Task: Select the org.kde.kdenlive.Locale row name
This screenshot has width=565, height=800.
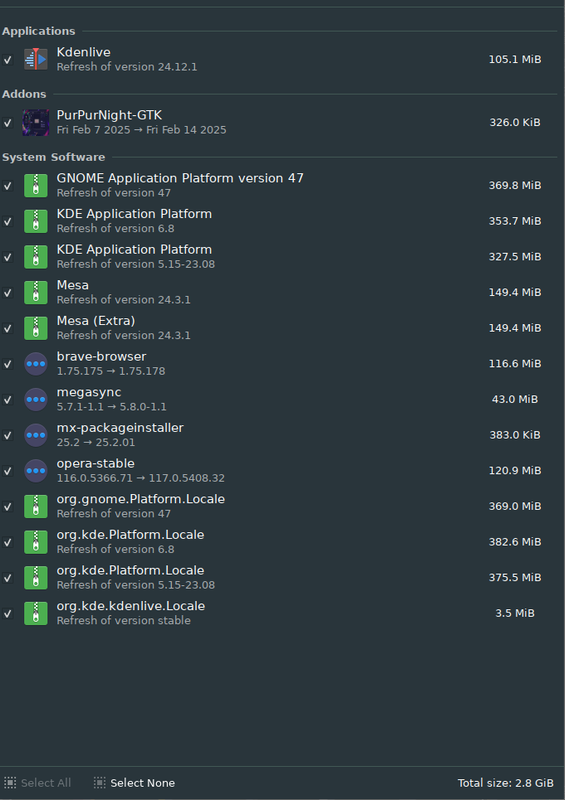Action: pyautogui.click(x=131, y=606)
